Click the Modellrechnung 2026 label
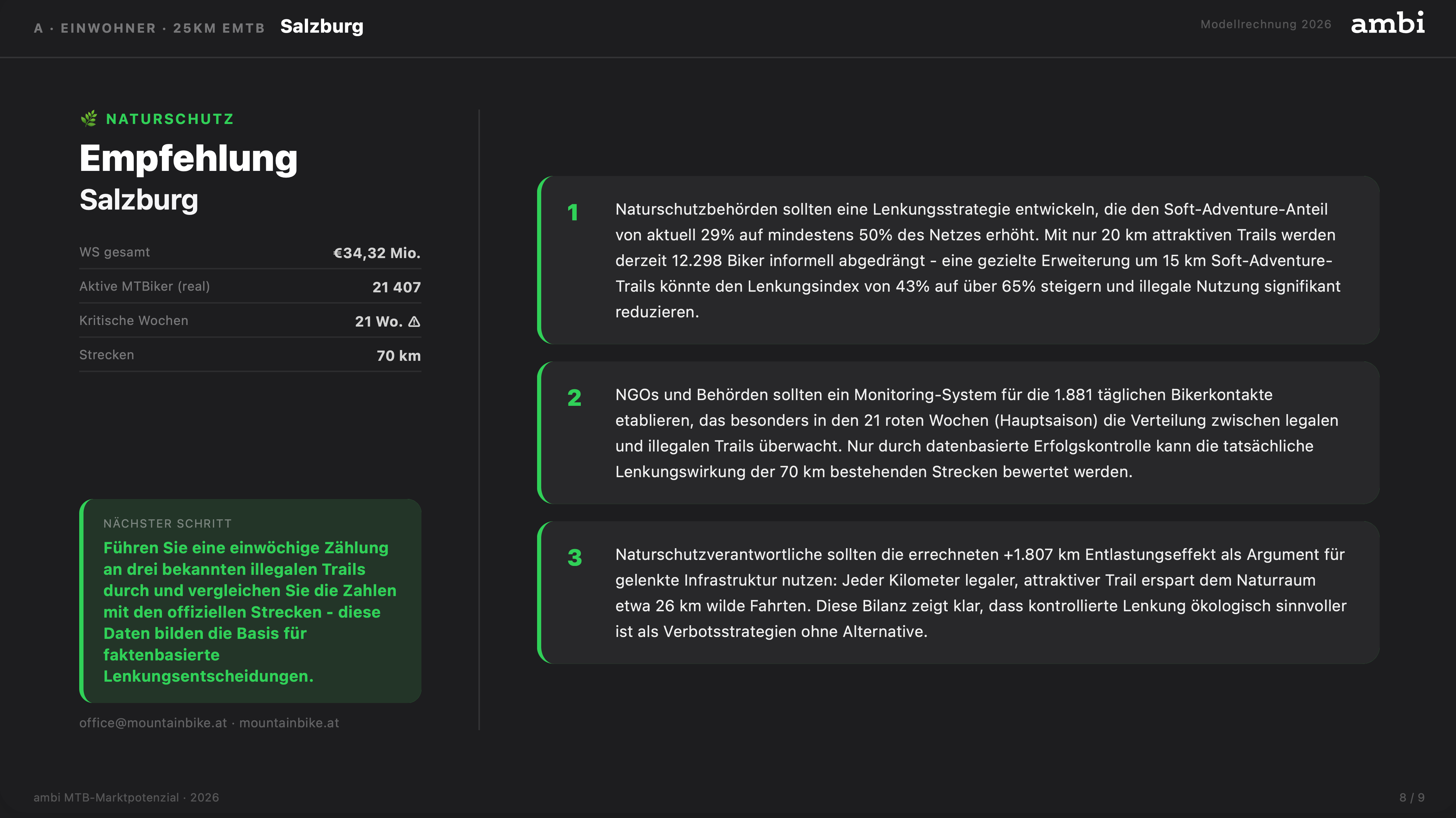This screenshot has width=1456, height=818. (x=1266, y=24)
